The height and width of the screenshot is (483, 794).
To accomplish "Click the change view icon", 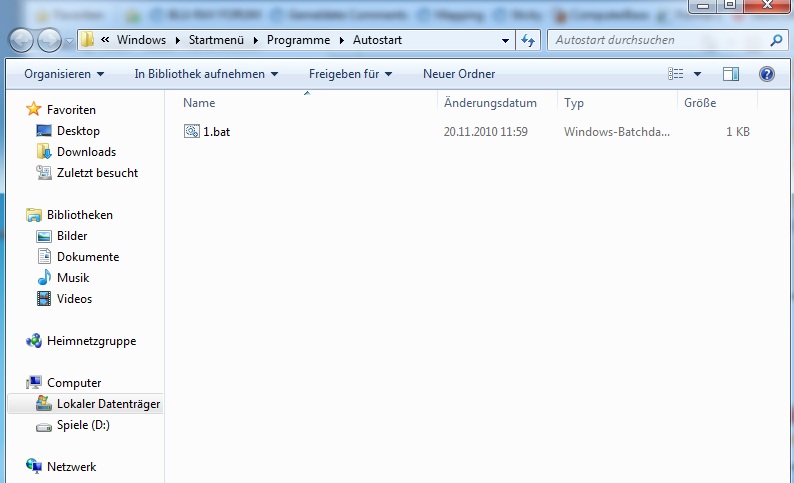I will (676, 74).
